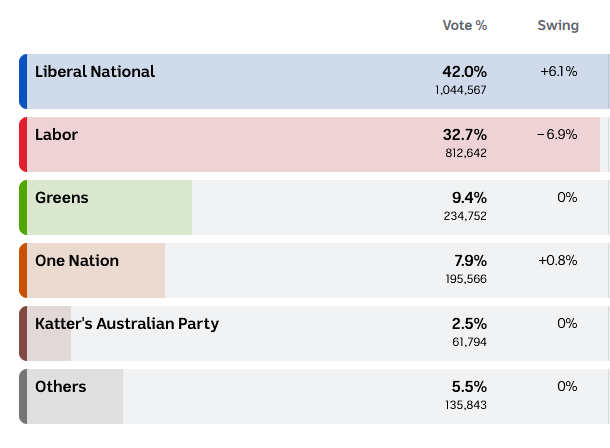Click Labor's red color marker
The image size is (610, 448).
[x=23, y=145]
